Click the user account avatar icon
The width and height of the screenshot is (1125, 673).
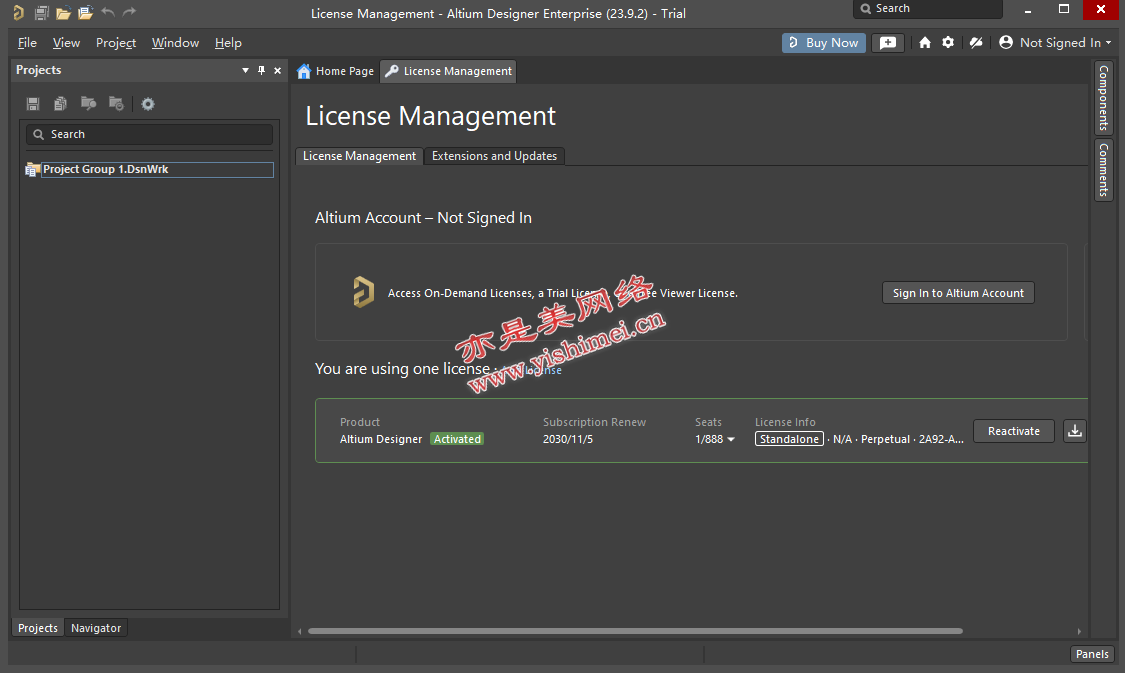click(x=1006, y=42)
